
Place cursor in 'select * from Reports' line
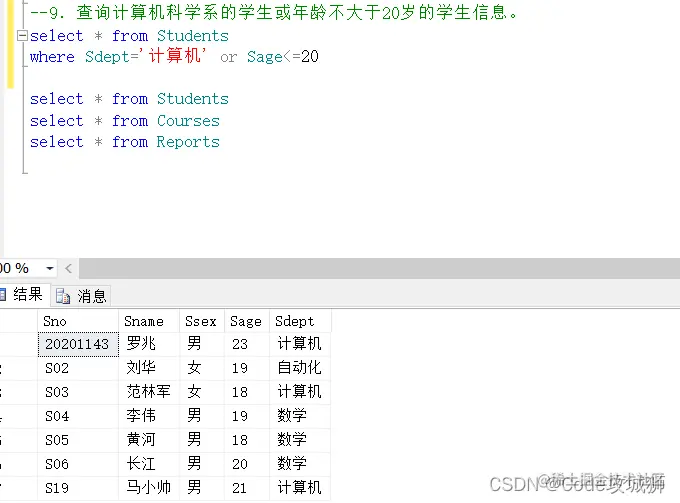point(125,142)
